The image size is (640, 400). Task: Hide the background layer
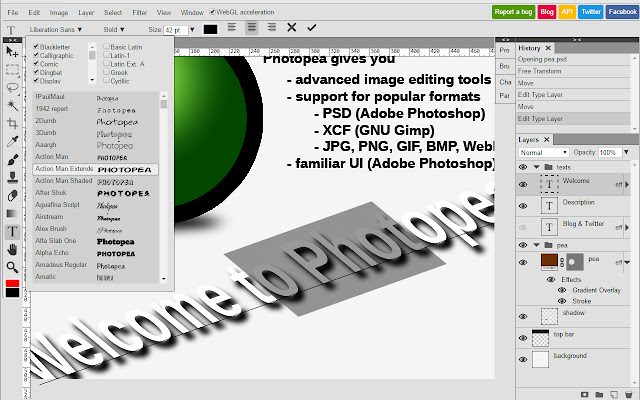click(x=523, y=360)
